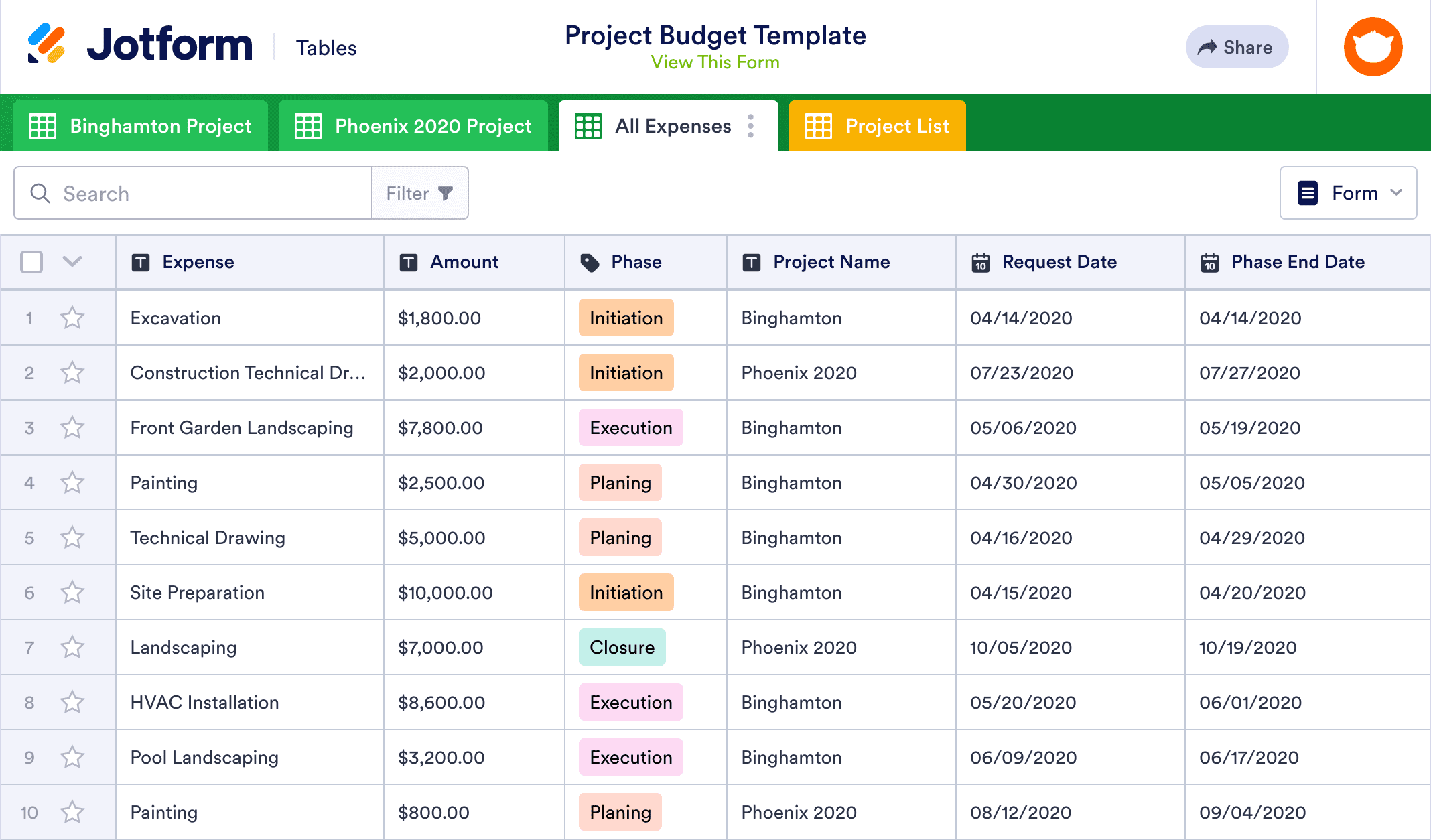
Task: Toggle the checkbox in row 1
Action: click(x=29, y=318)
